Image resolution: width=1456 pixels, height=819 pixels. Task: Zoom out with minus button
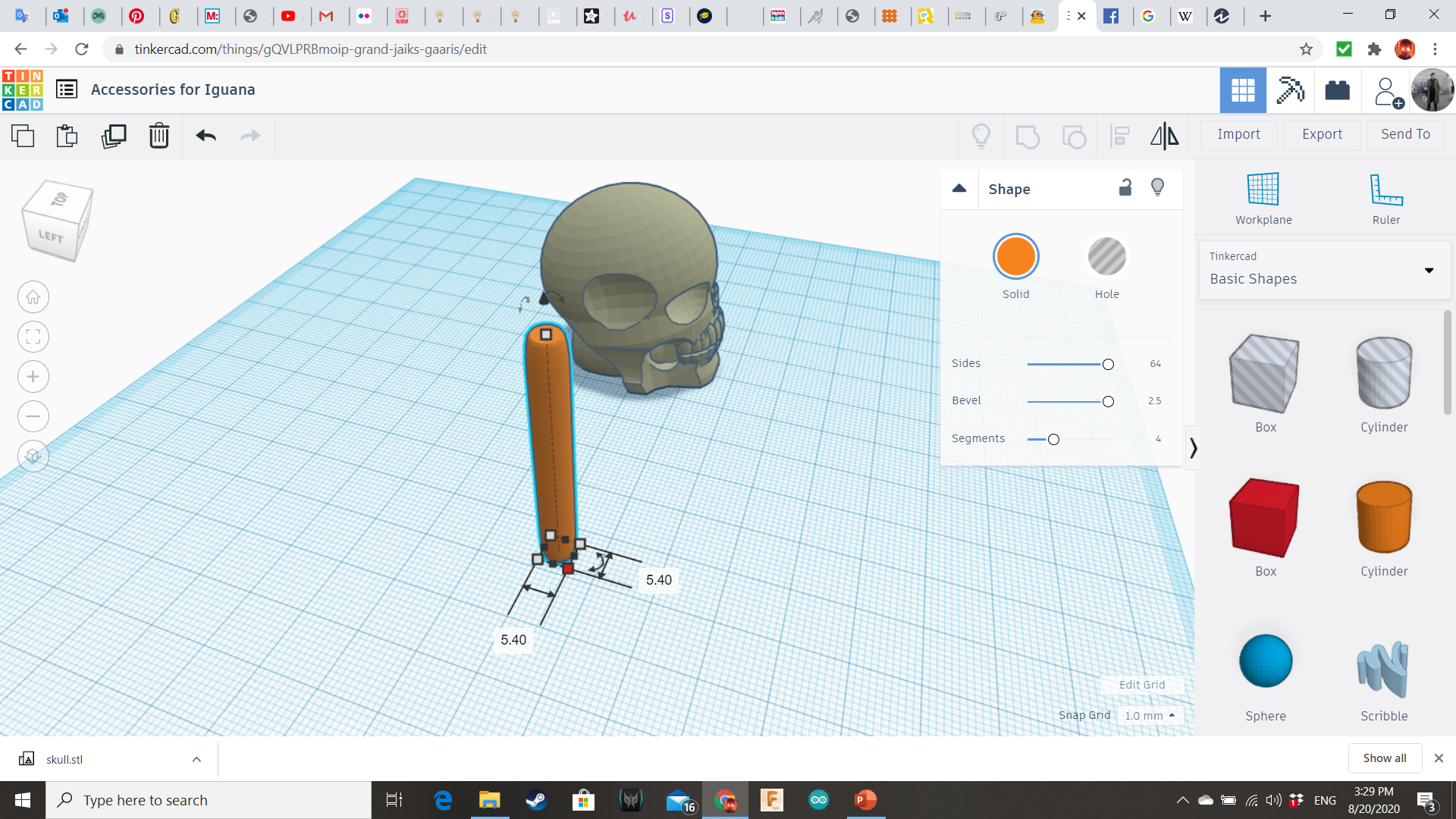click(x=33, y=416)
